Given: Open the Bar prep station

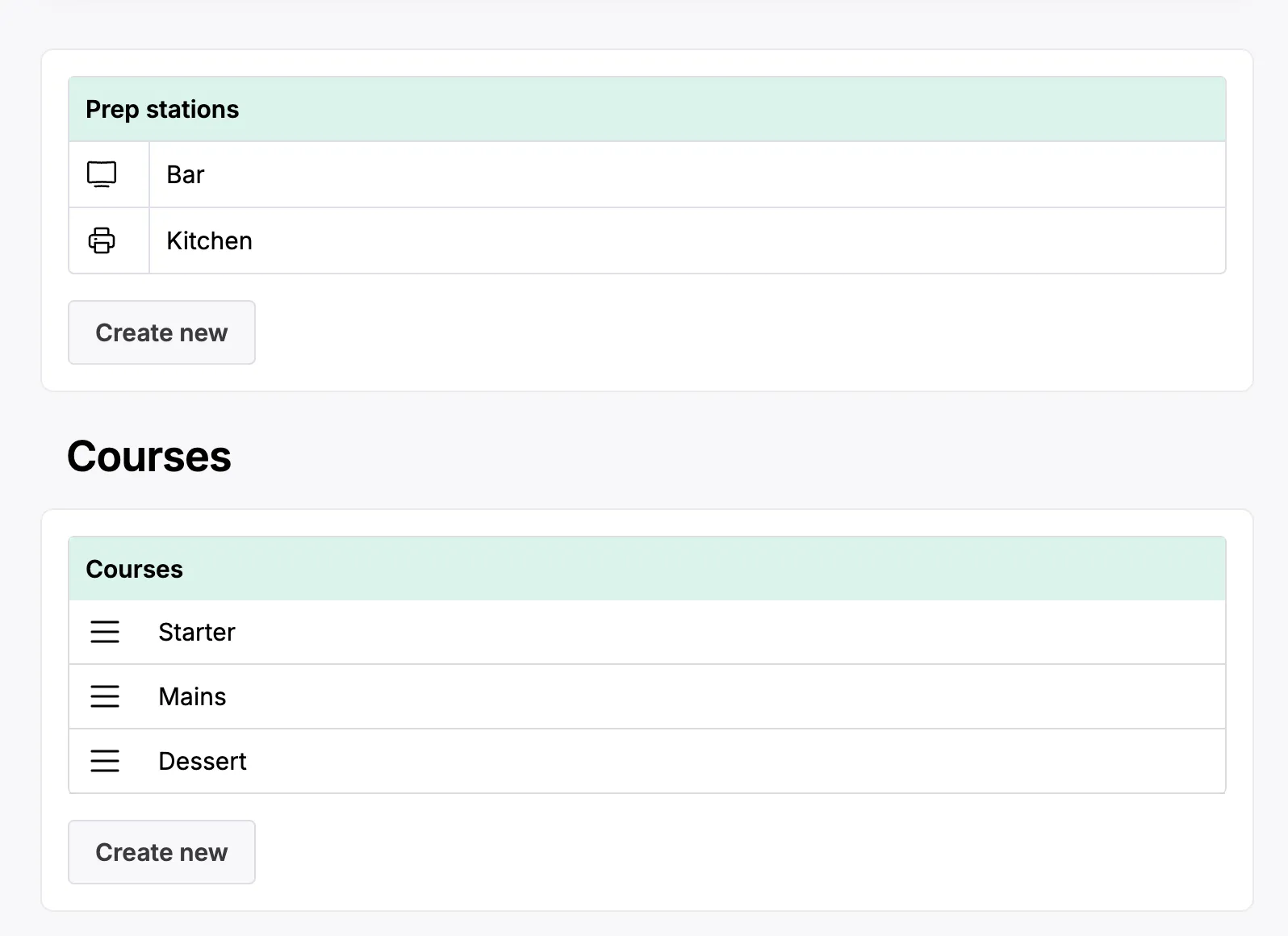Looking at the screenshot, I should click(x=186, y=175).
